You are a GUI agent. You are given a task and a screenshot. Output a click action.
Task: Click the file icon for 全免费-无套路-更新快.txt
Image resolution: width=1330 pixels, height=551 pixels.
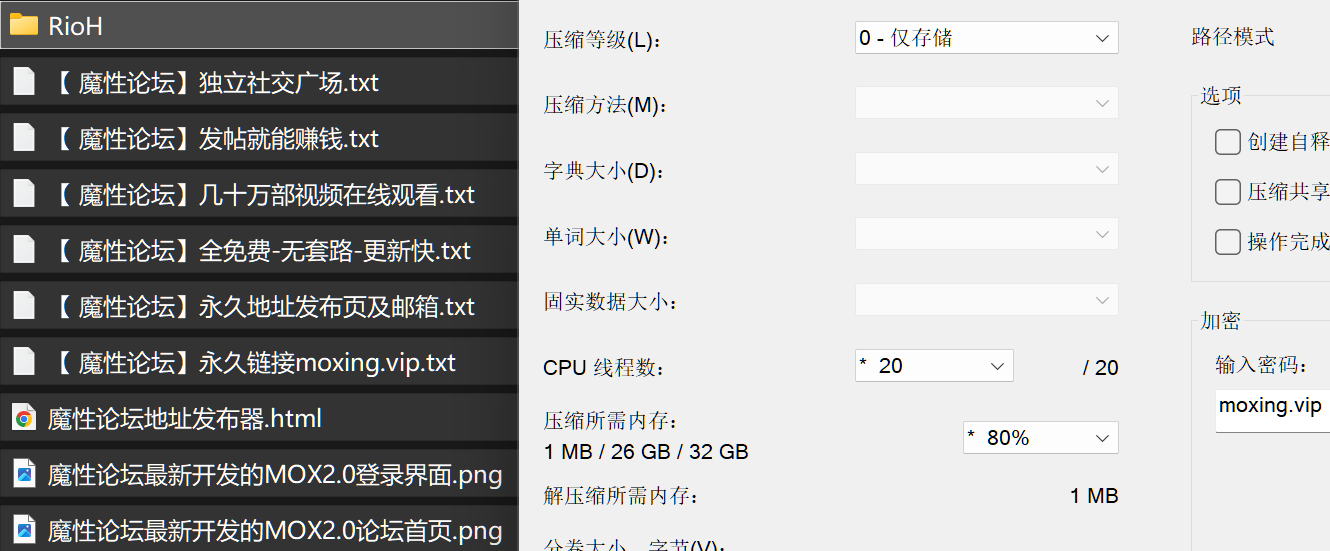(x=24, y=250)
